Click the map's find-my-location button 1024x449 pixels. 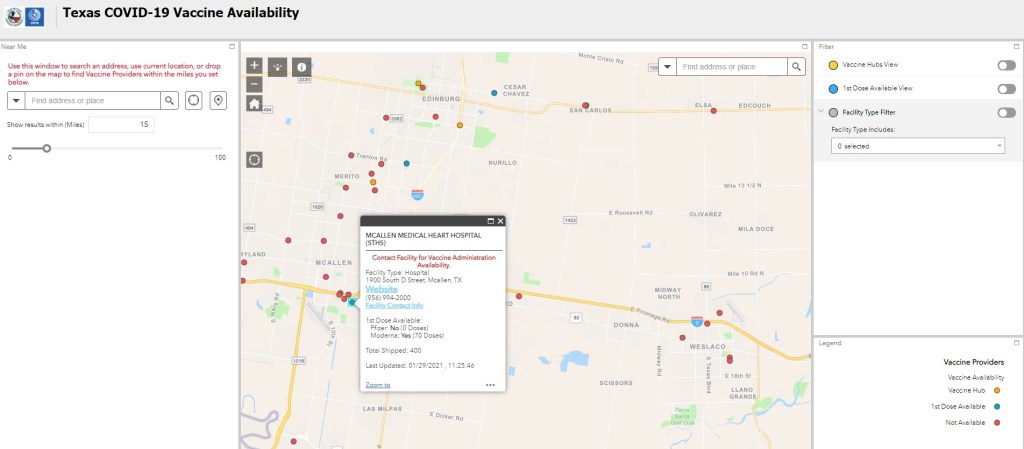pyautogui.click(x=254, y=159)
